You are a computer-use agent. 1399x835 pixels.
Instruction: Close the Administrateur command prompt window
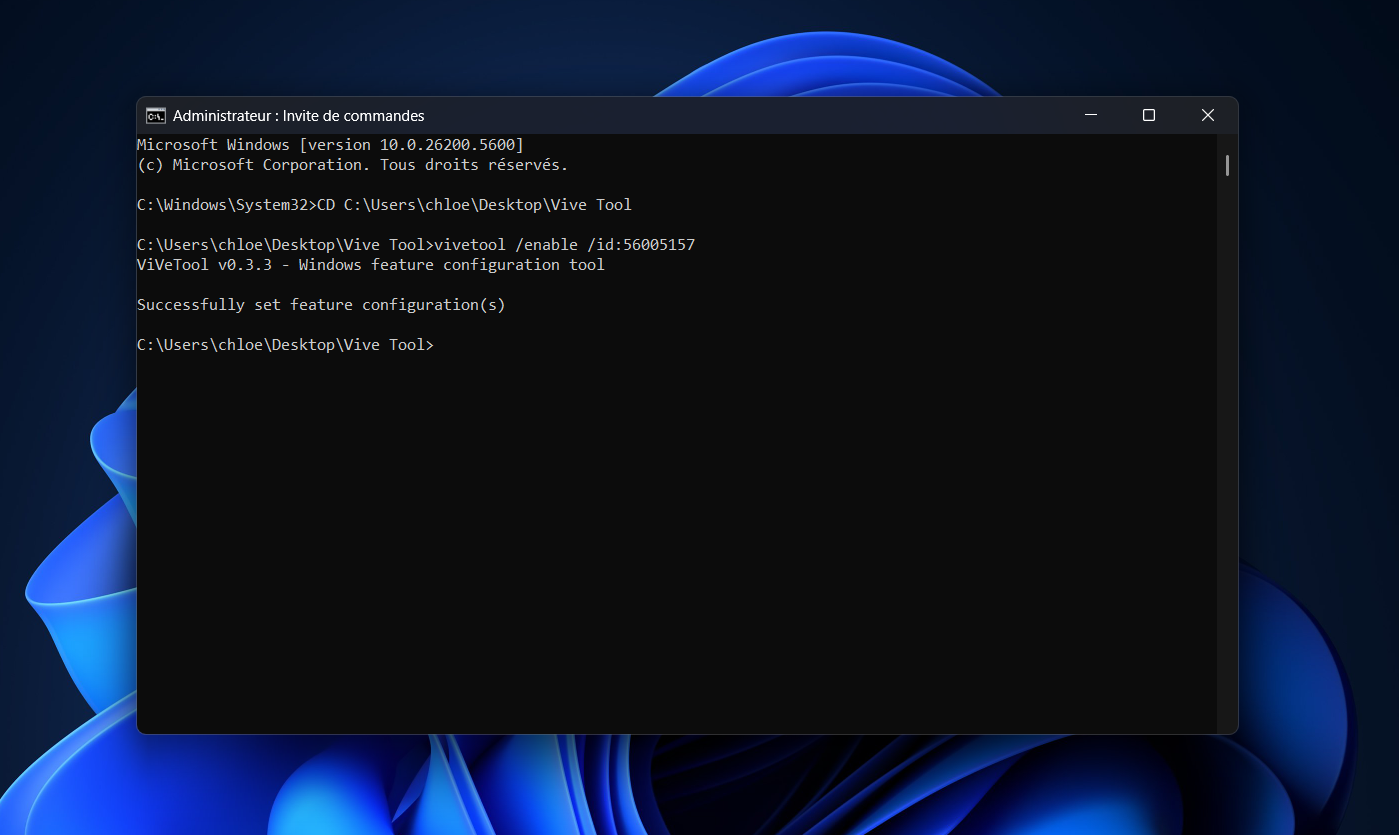(1208, 115)
